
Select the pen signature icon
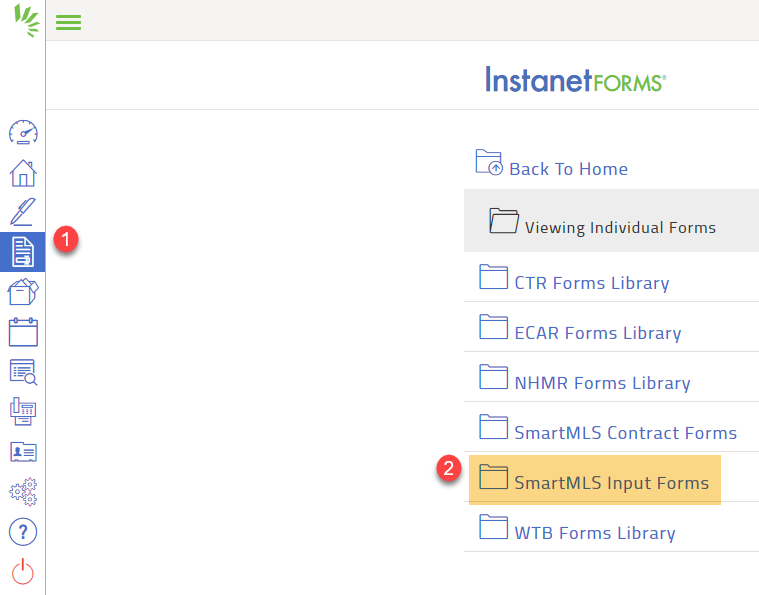click(22, 211)
